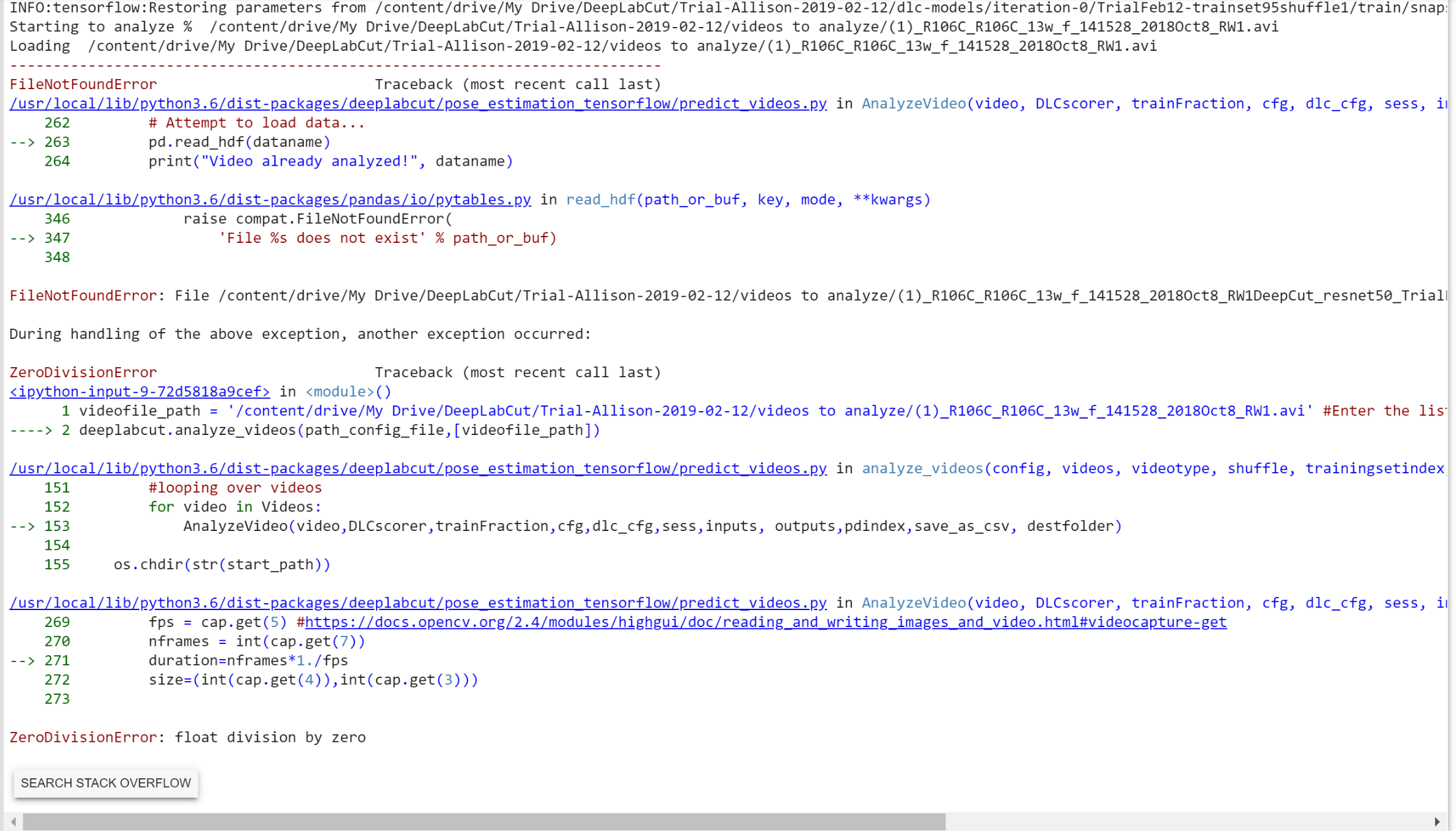Open the ipython-input-9-72d5818a9cef link
The width and height of the screenshot is (1456, 831).
[x=139, y=392]
